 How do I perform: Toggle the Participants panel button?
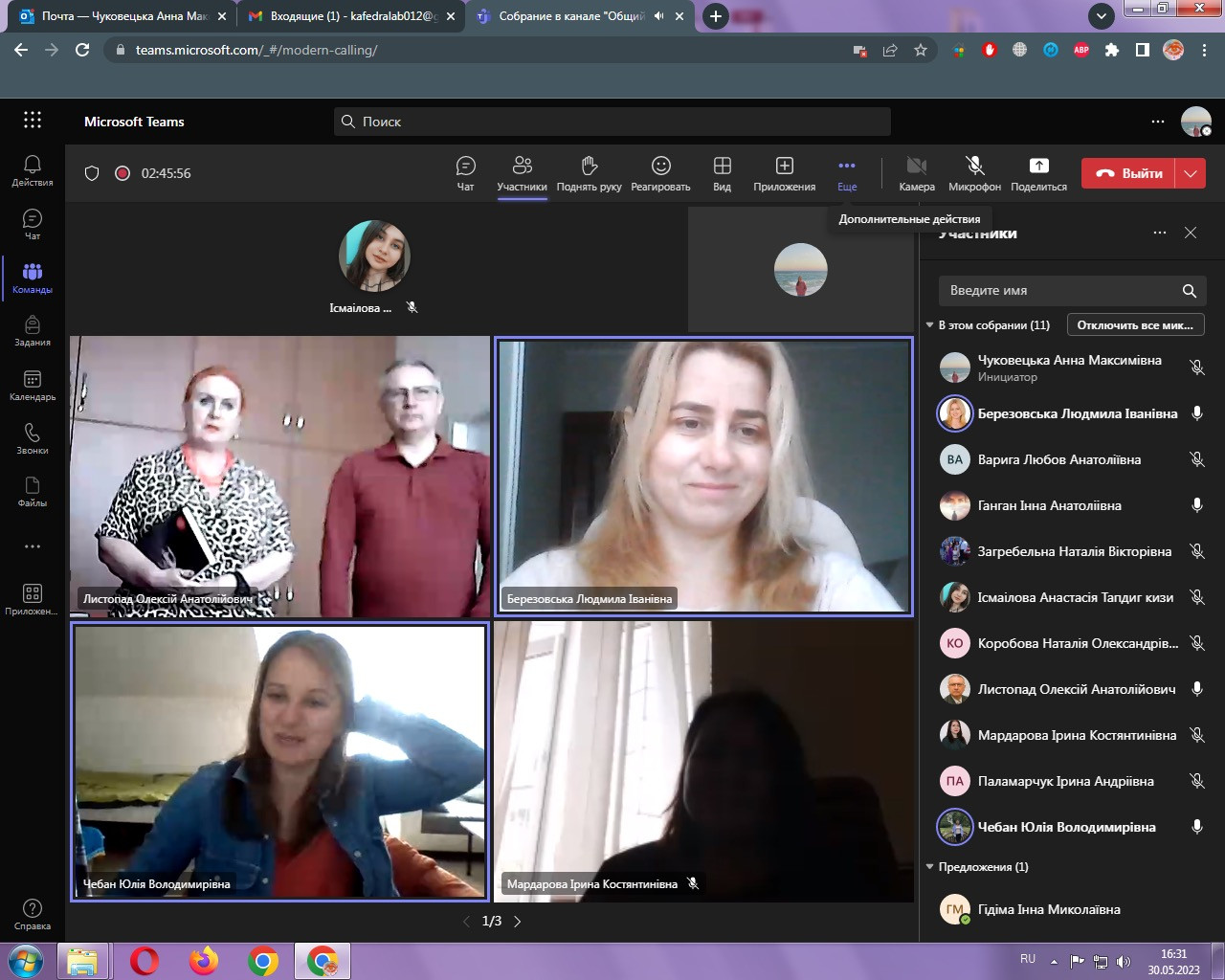point(522,173)
